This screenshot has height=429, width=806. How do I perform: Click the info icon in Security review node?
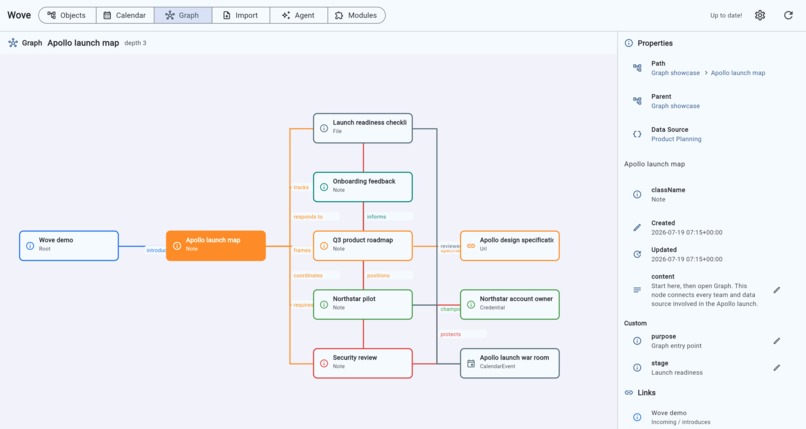point(324,364)
